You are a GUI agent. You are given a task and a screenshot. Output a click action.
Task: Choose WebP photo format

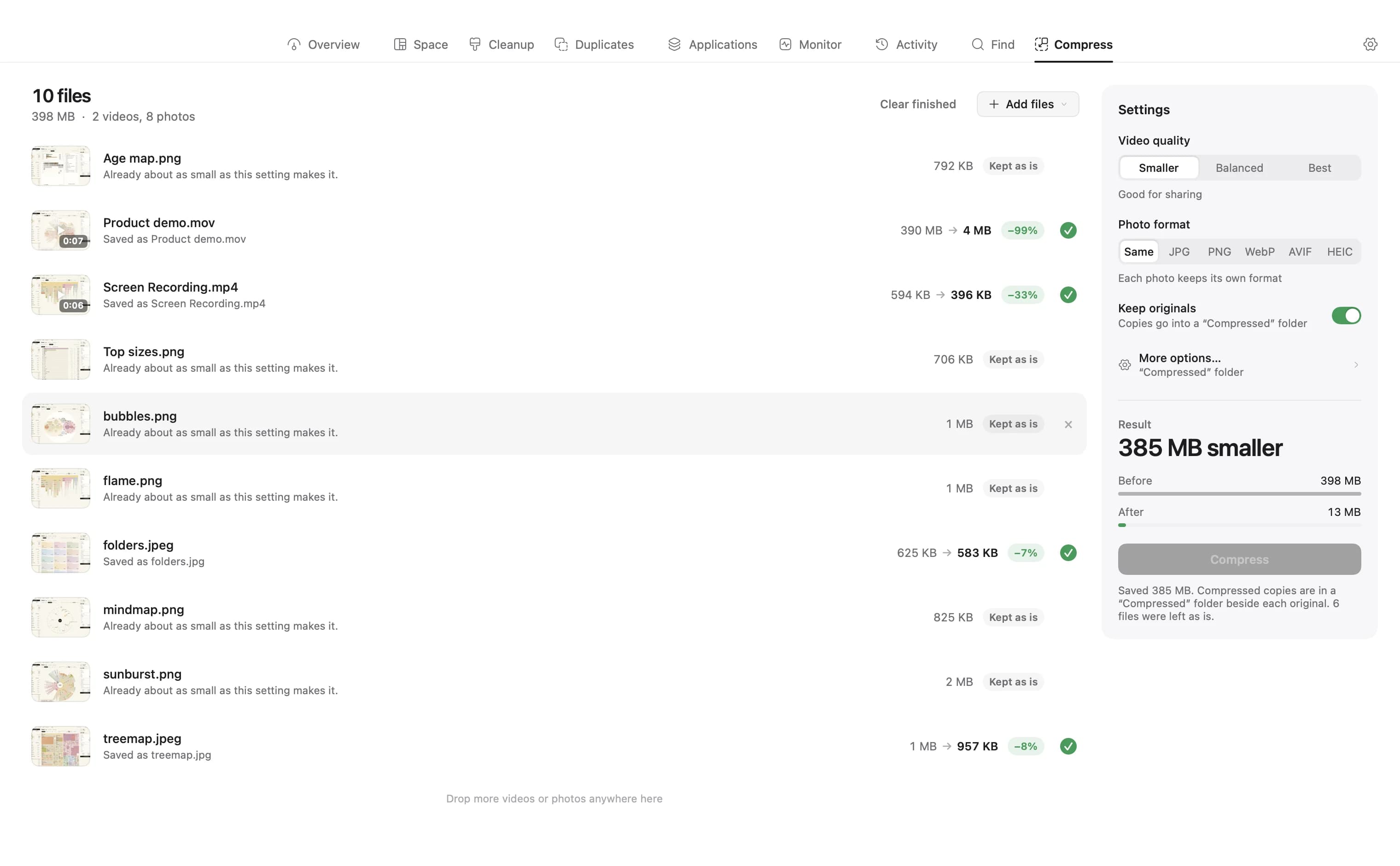[x=1259, y=252]
